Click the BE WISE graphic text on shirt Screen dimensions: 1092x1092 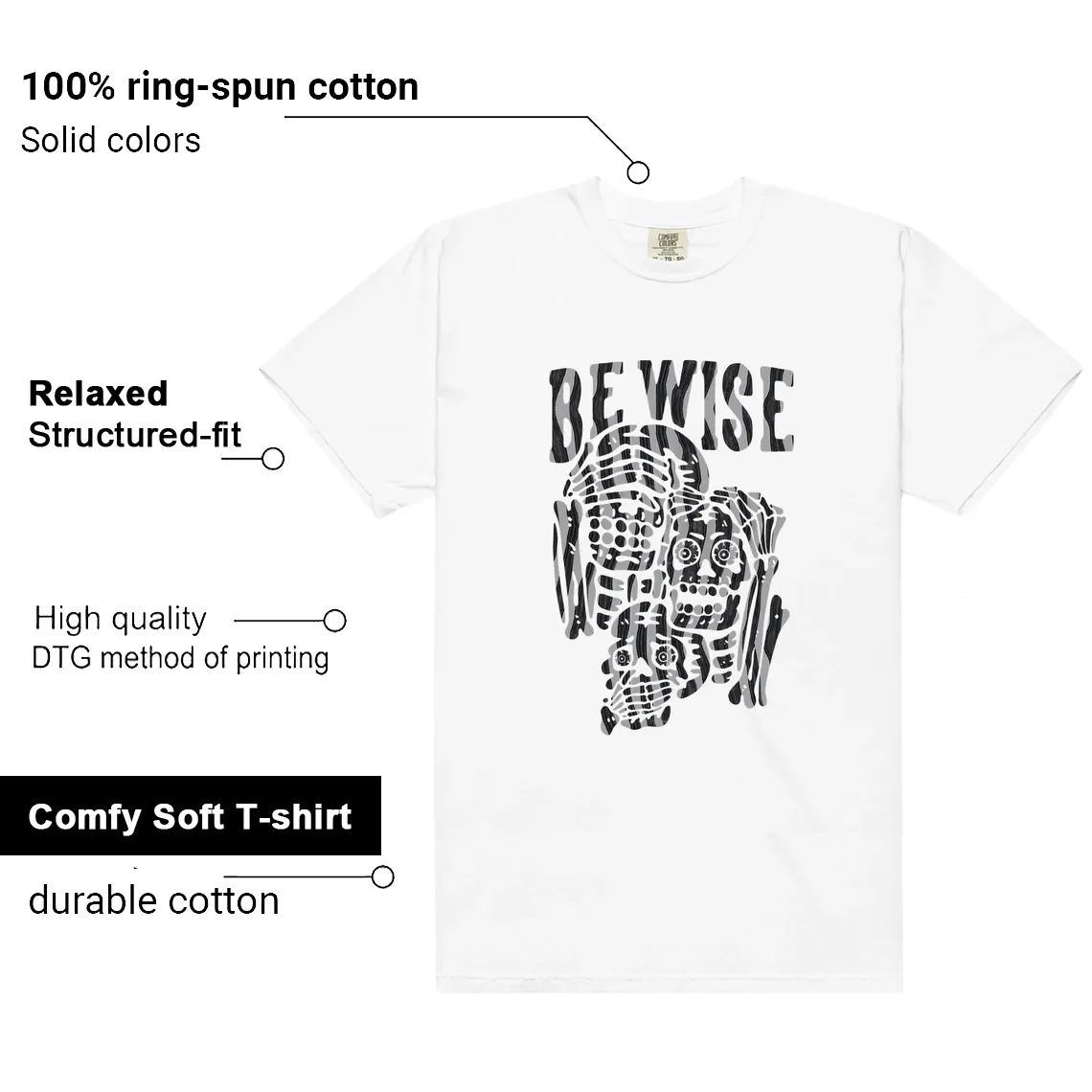[x=671, y=407]
